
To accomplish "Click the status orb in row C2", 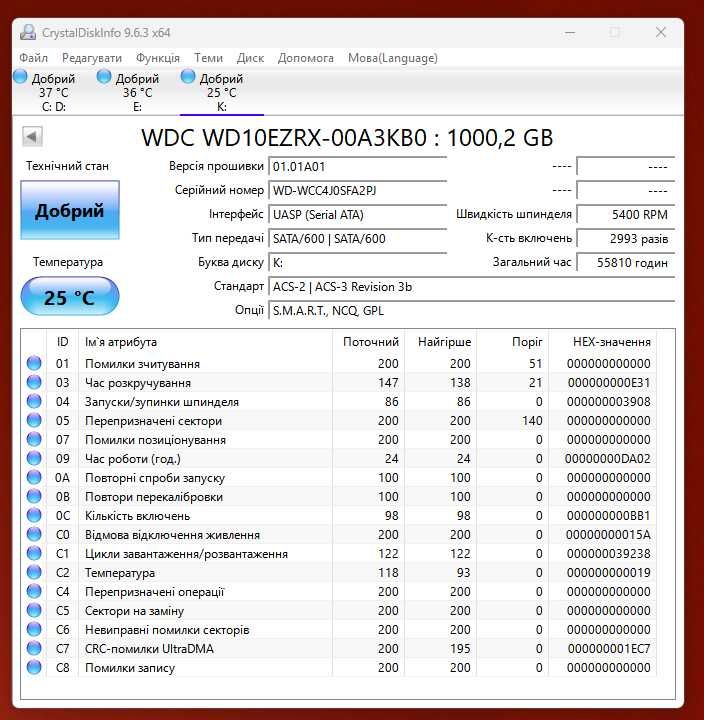I will [34, 573].
